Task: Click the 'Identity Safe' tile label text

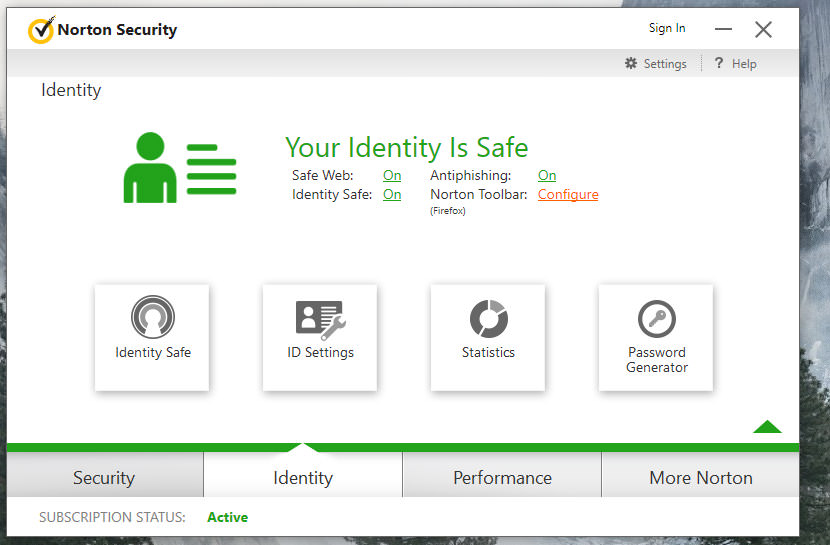Action: (153, 352)
